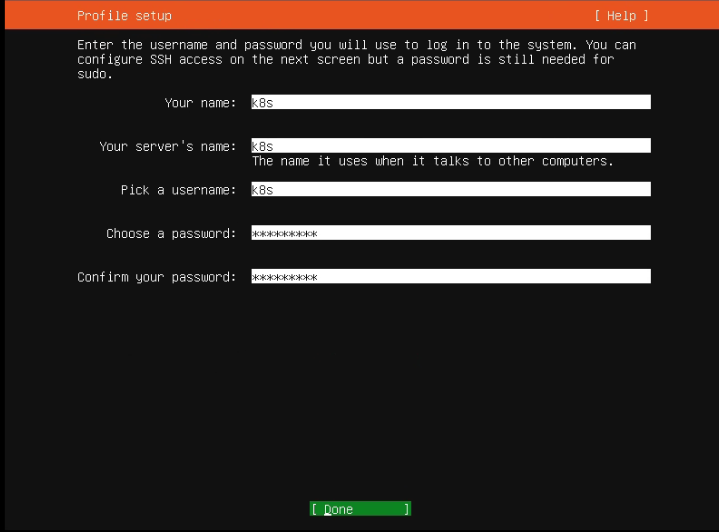Click the instructions paragraph about SSH access
719x532 pixels.
pos(357,60)
